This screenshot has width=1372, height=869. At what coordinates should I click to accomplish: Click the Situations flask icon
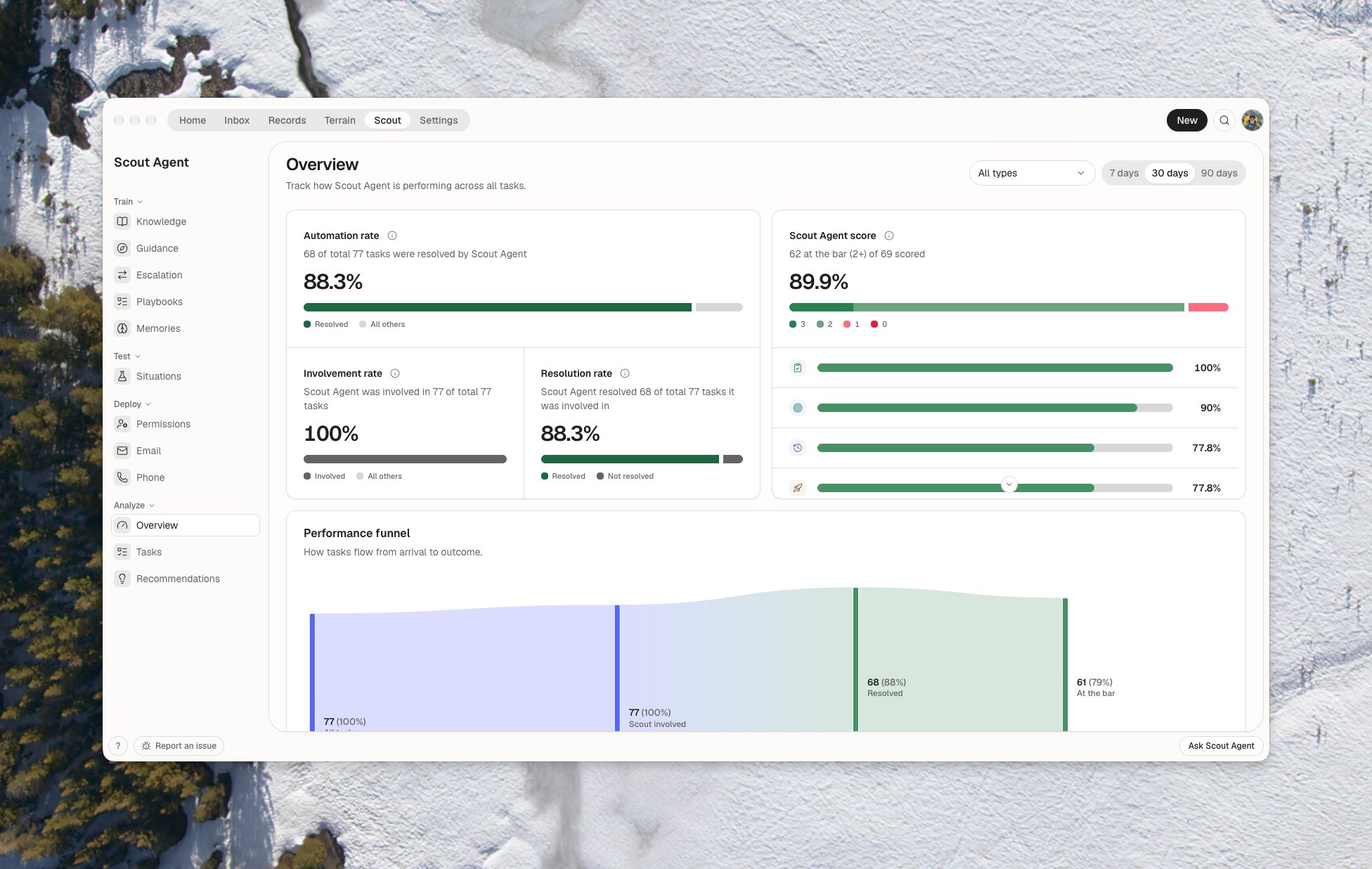pos(122,376)
